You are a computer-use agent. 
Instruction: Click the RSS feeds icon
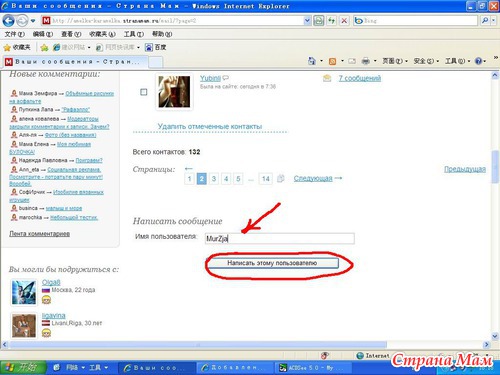332,61
